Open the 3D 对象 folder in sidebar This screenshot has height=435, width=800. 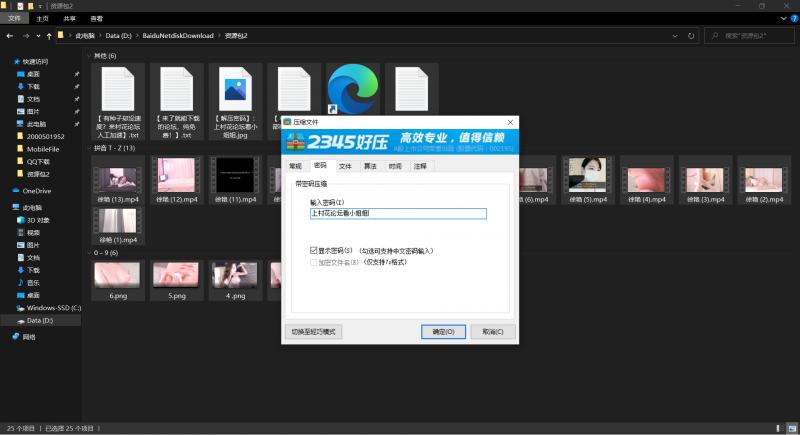click(38, 219)
